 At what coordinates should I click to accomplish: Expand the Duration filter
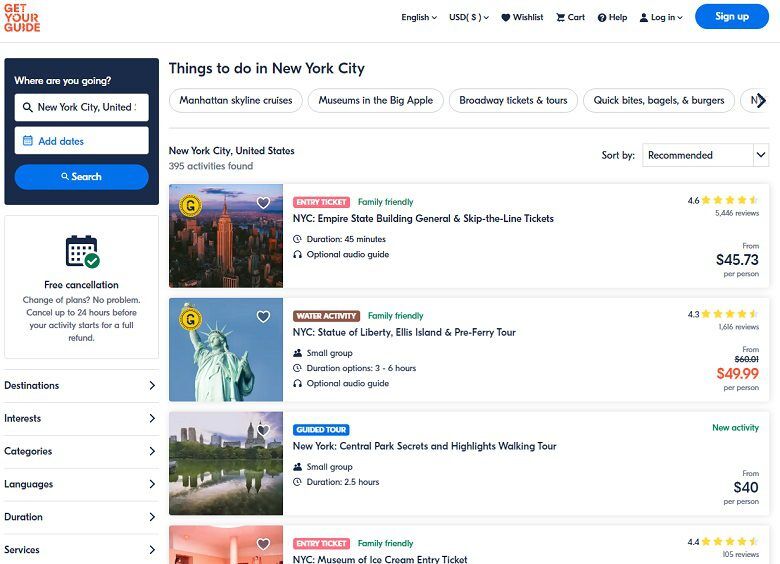(81, 517)
